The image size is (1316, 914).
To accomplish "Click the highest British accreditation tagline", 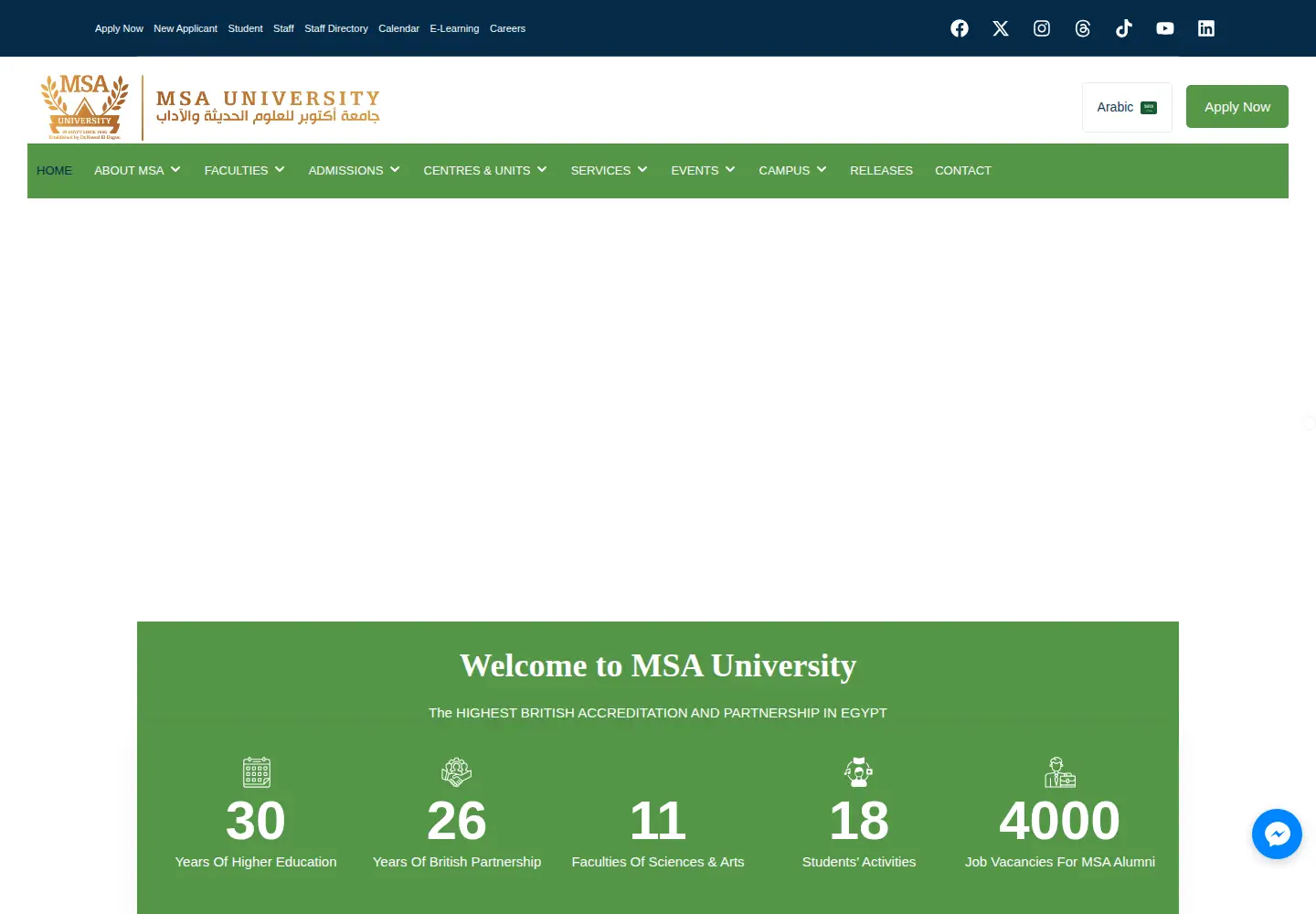I will click(x=658, y=713).
